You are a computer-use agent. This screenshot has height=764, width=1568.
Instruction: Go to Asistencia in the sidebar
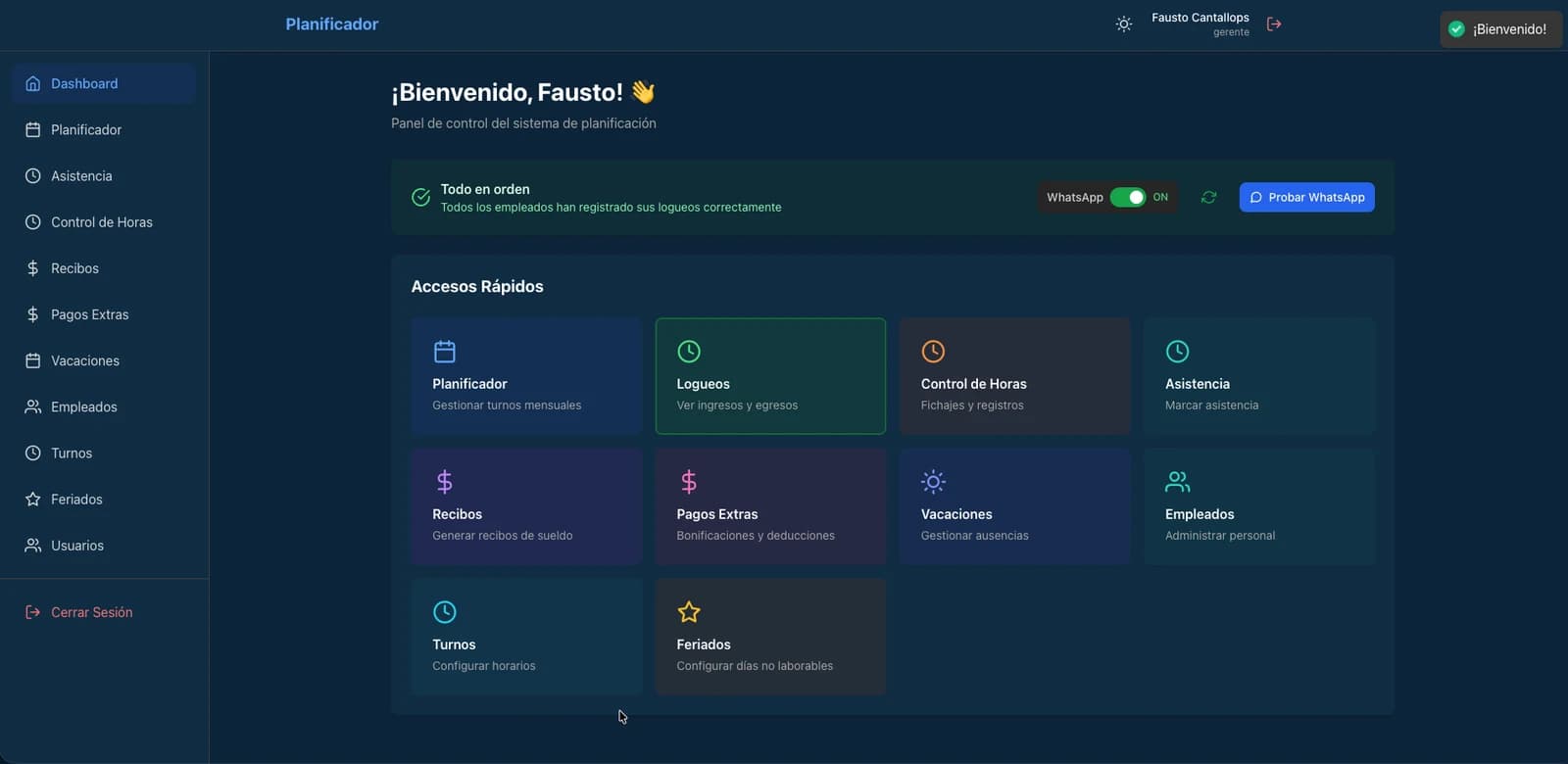click(104, 175)
